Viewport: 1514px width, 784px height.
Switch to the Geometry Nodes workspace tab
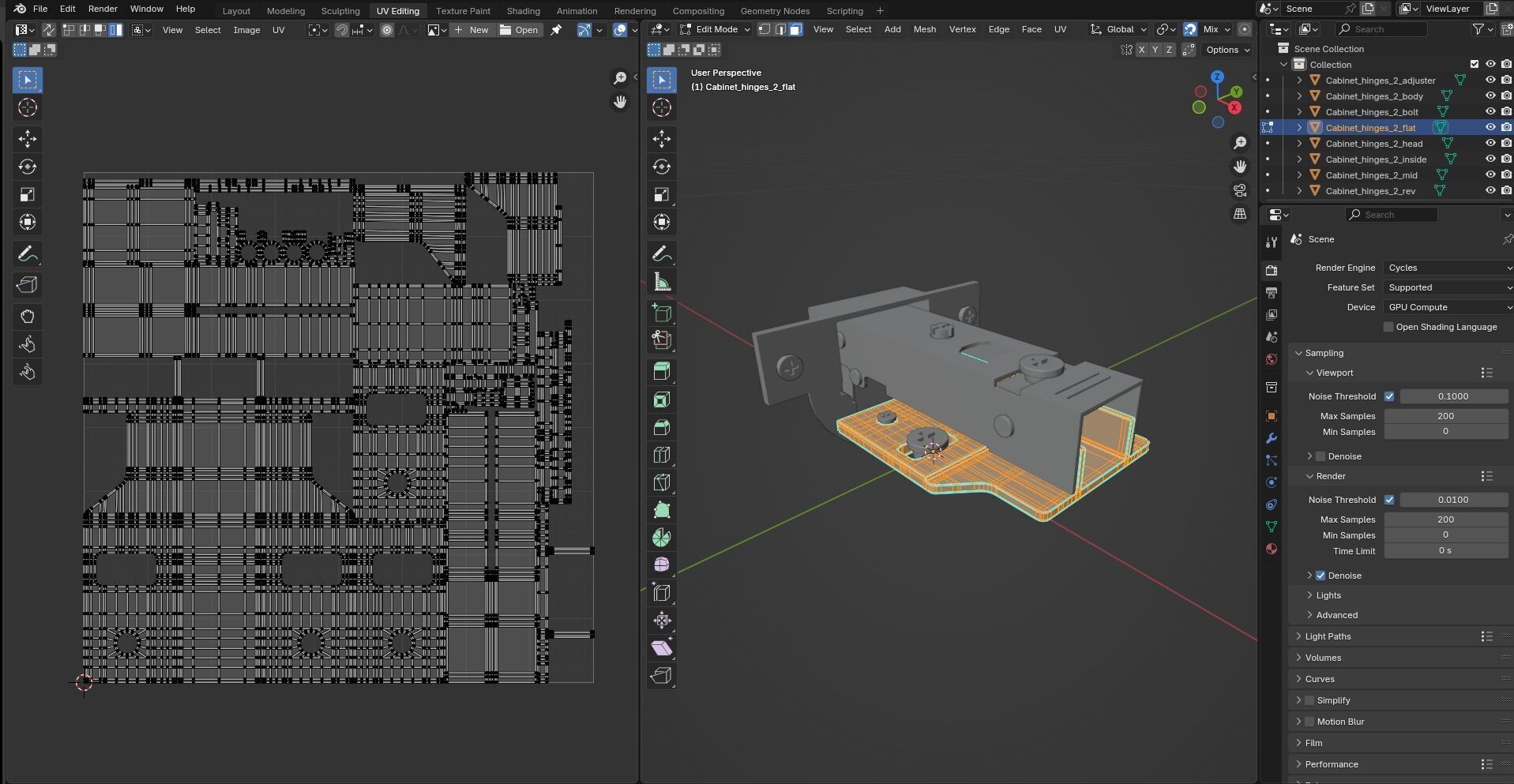click(x=775, y=11)
